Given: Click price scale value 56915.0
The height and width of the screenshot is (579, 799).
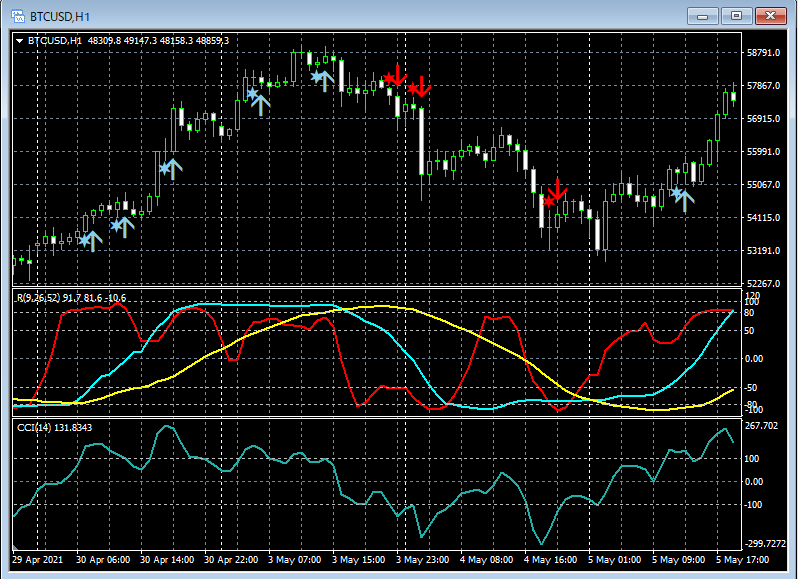Looking at the screenshot, I should point(763,118).
